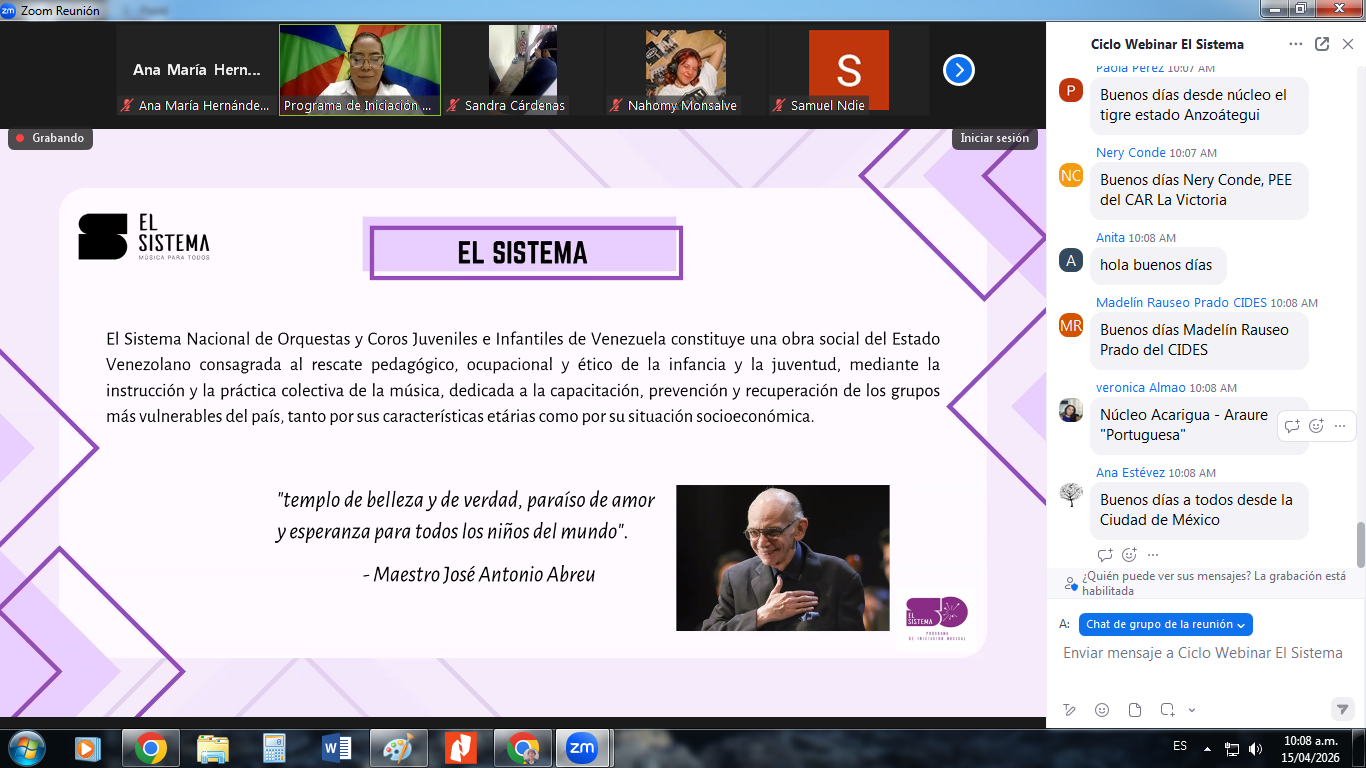1366x769 pixels.
Task: Add reaction to veronica Almao's message
Action: click(1316, 426)
